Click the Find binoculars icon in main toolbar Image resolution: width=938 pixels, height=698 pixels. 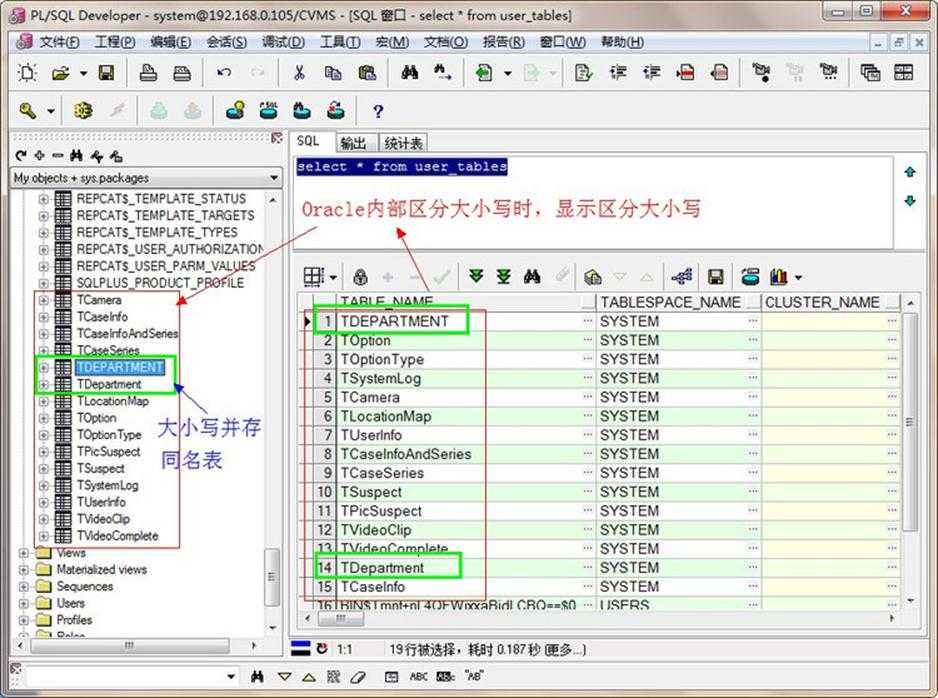click(x=410, y=73)
